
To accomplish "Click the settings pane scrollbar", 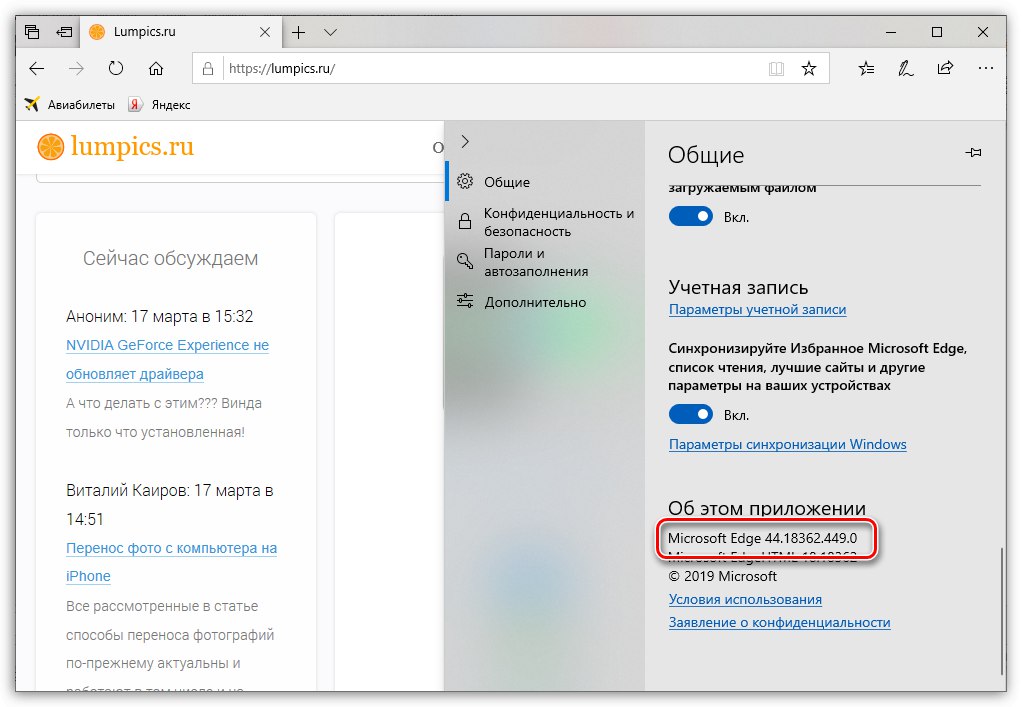I will (1002, 612).
